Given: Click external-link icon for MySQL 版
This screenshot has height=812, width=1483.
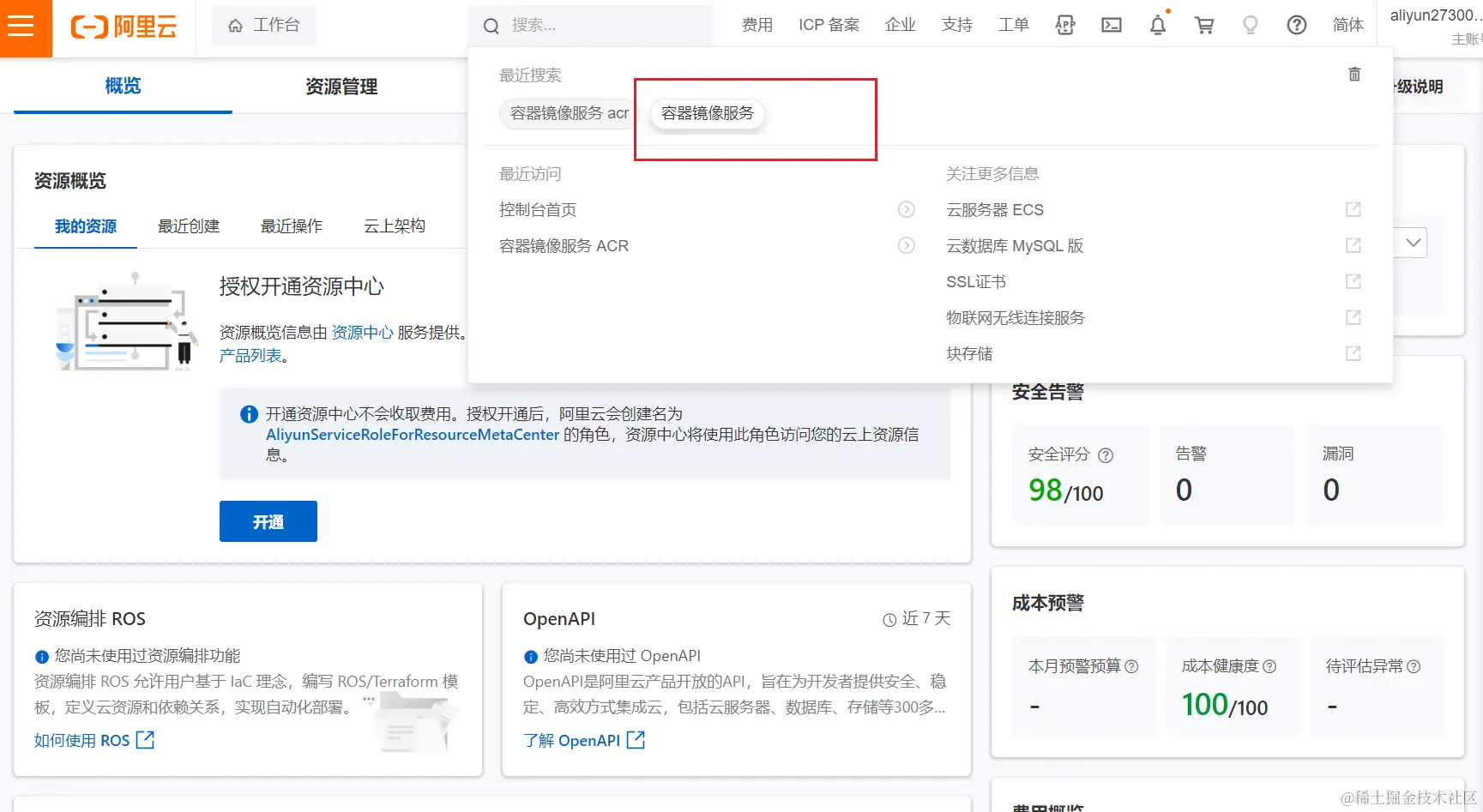Looking at the screenshot, I should [x=1353, y=246].
